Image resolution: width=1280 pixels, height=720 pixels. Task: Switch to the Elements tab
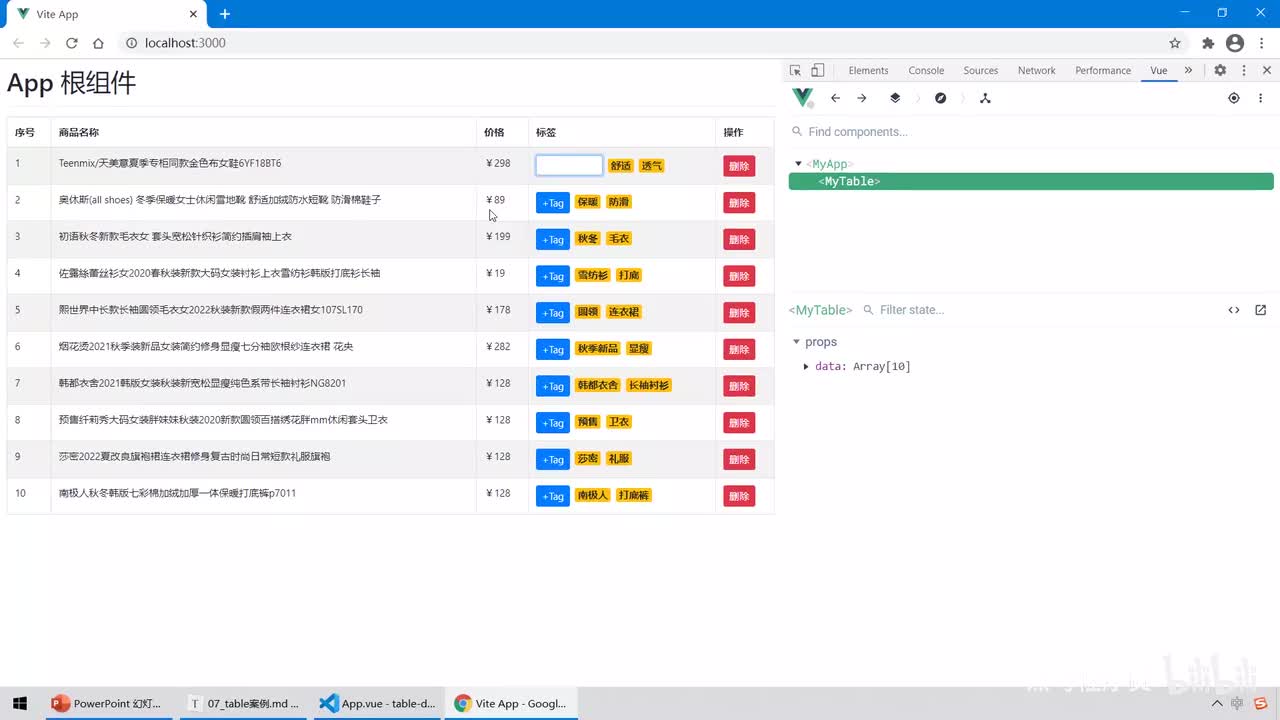click(868, 70)
